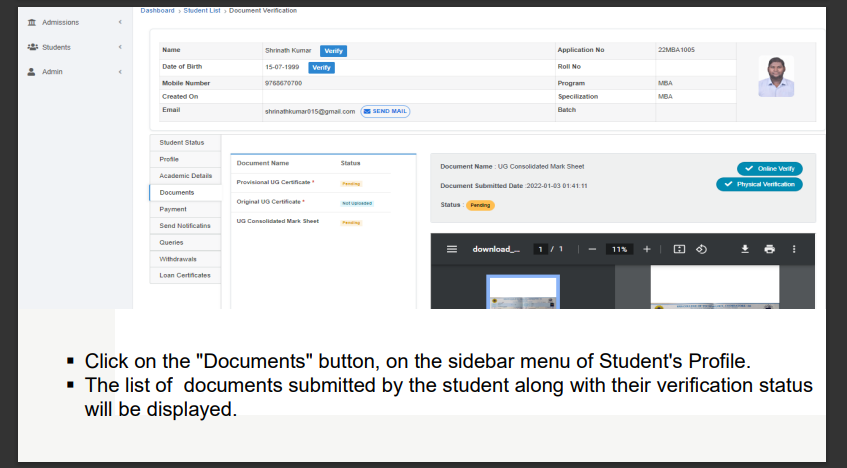Open the PDF viewer sidebar menu icon

tap(451, 249)
